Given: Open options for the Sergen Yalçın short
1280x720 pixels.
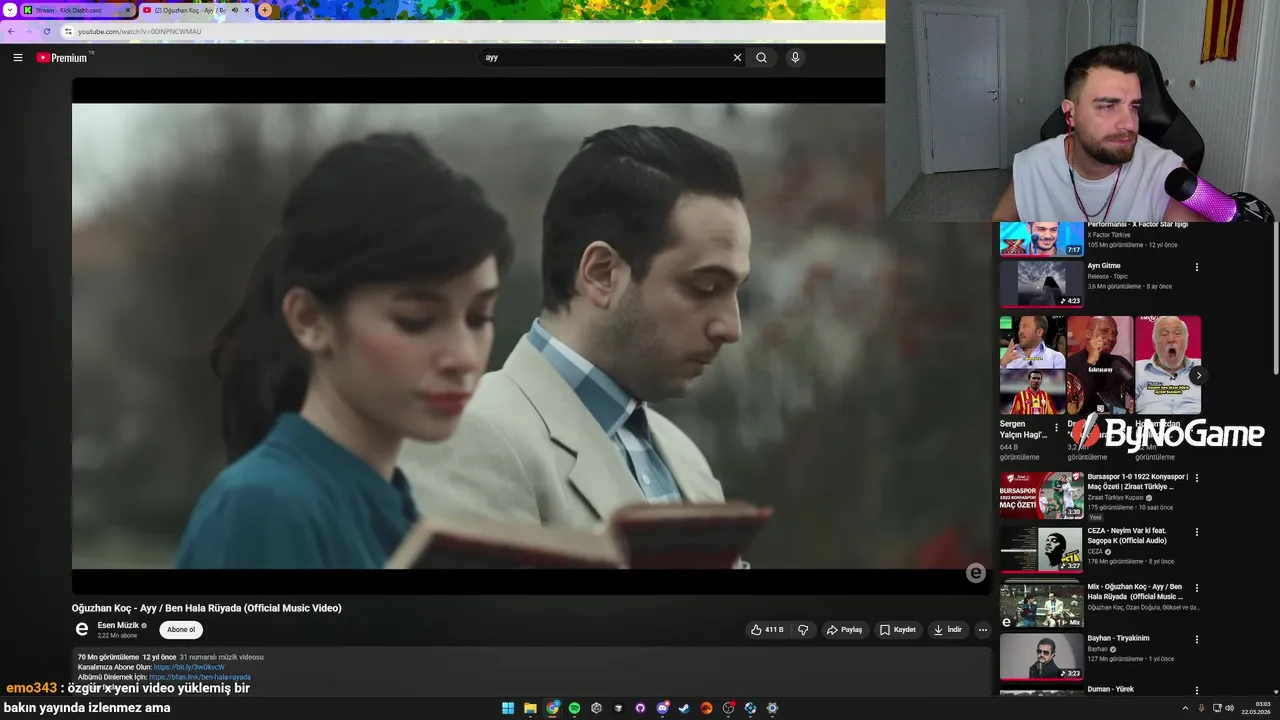Looking at the screenshot, I should pyautogui.click(x=1056, y=428).
